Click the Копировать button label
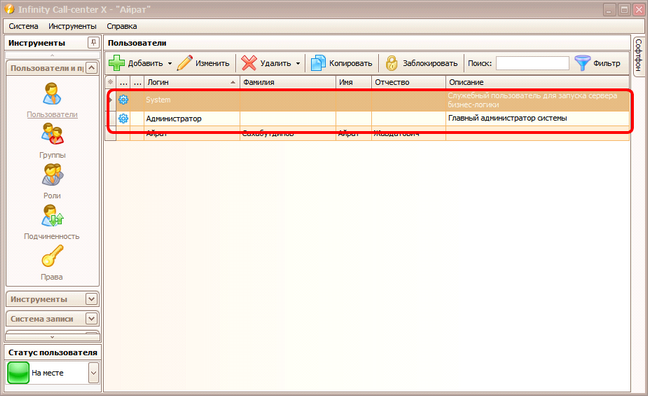 [x=350, y=63]
